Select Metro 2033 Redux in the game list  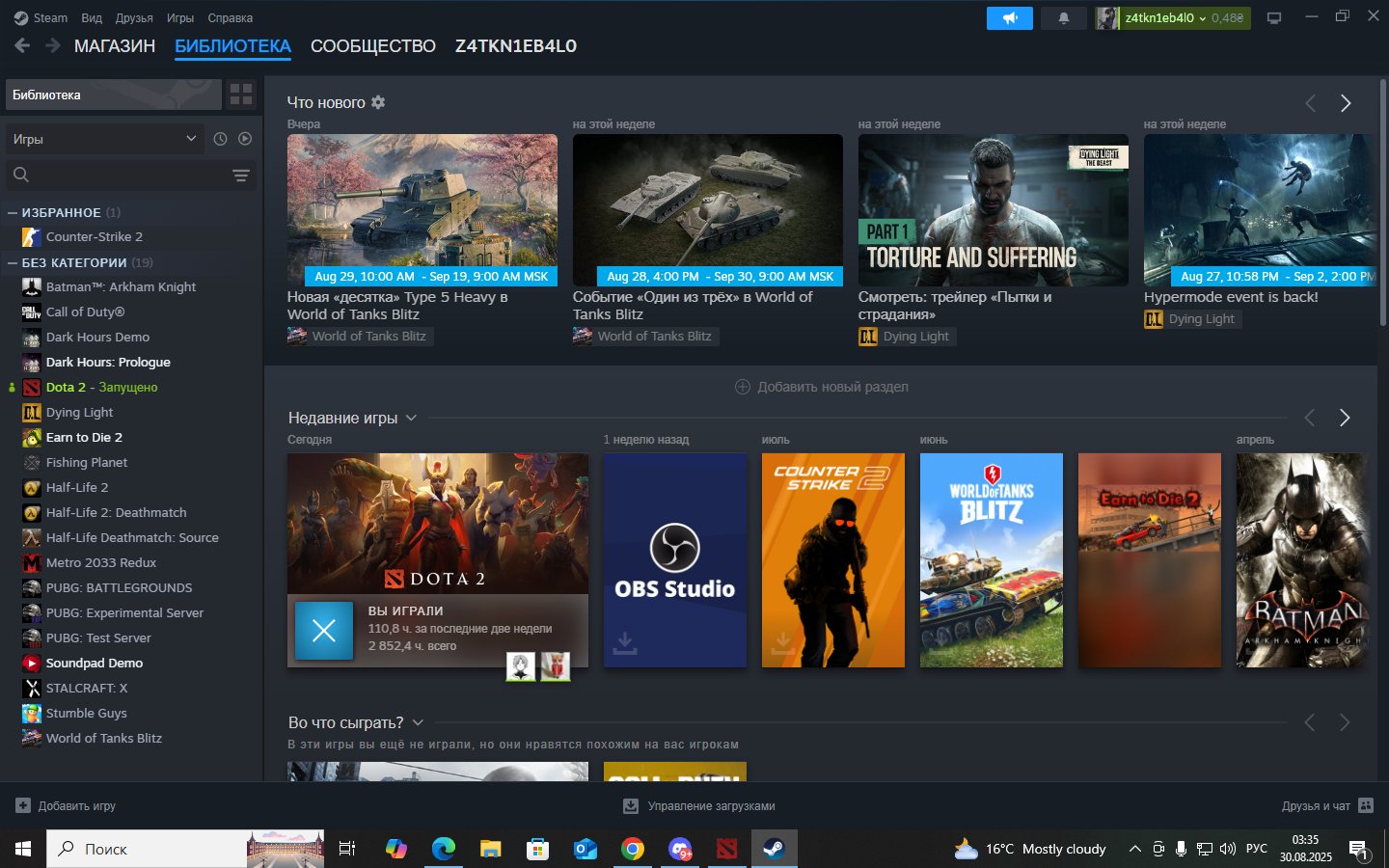[x=100, y=562]
